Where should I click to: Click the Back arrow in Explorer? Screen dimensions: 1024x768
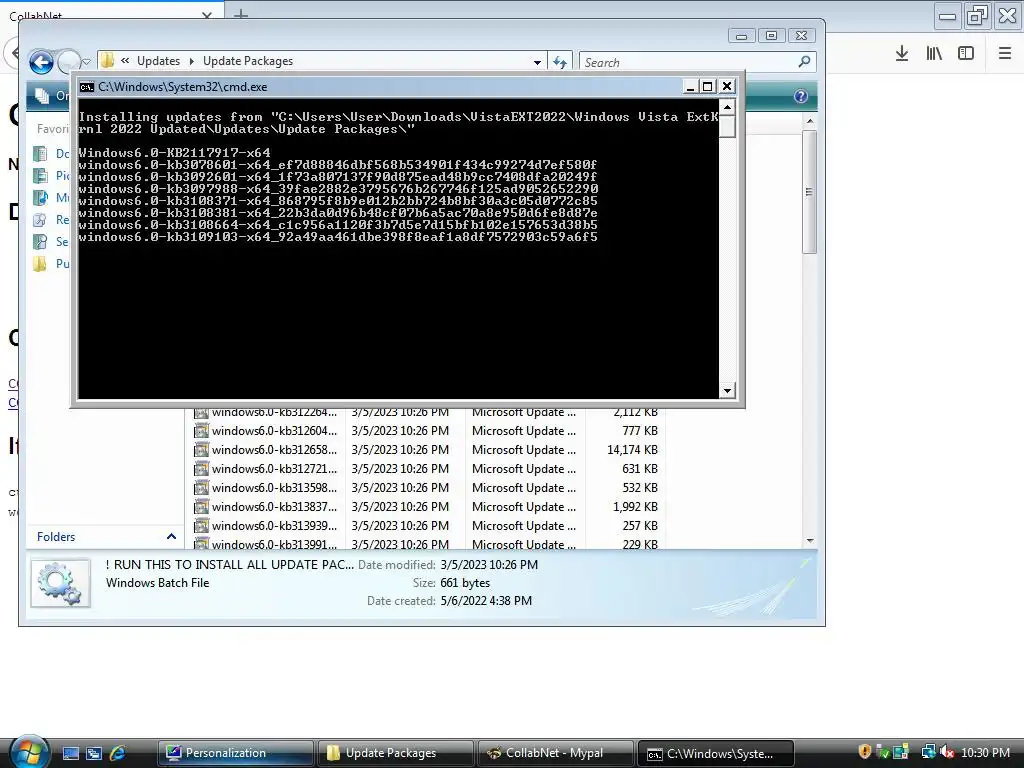pos(41,62)
